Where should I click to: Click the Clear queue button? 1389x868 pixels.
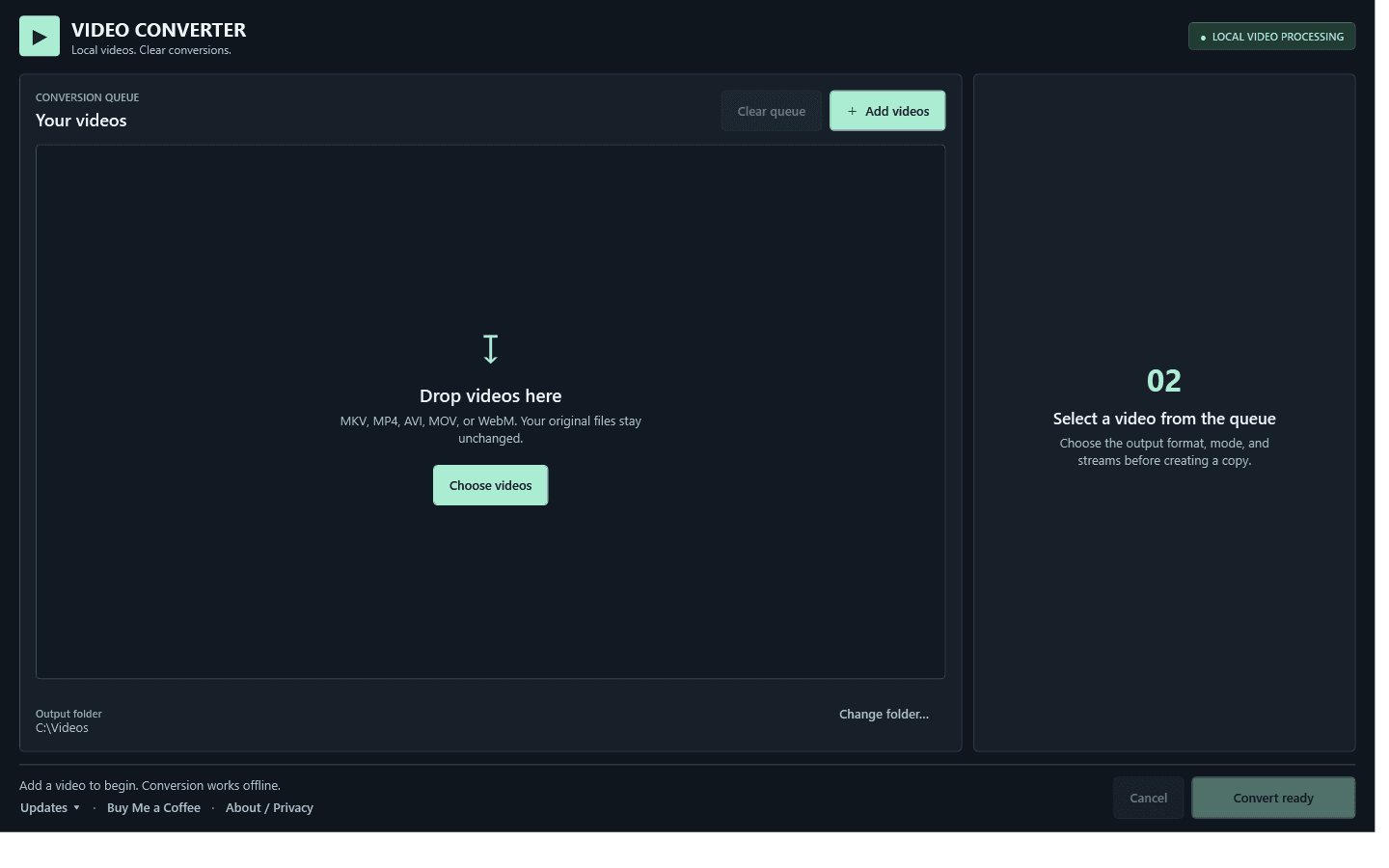coord(772,111)
